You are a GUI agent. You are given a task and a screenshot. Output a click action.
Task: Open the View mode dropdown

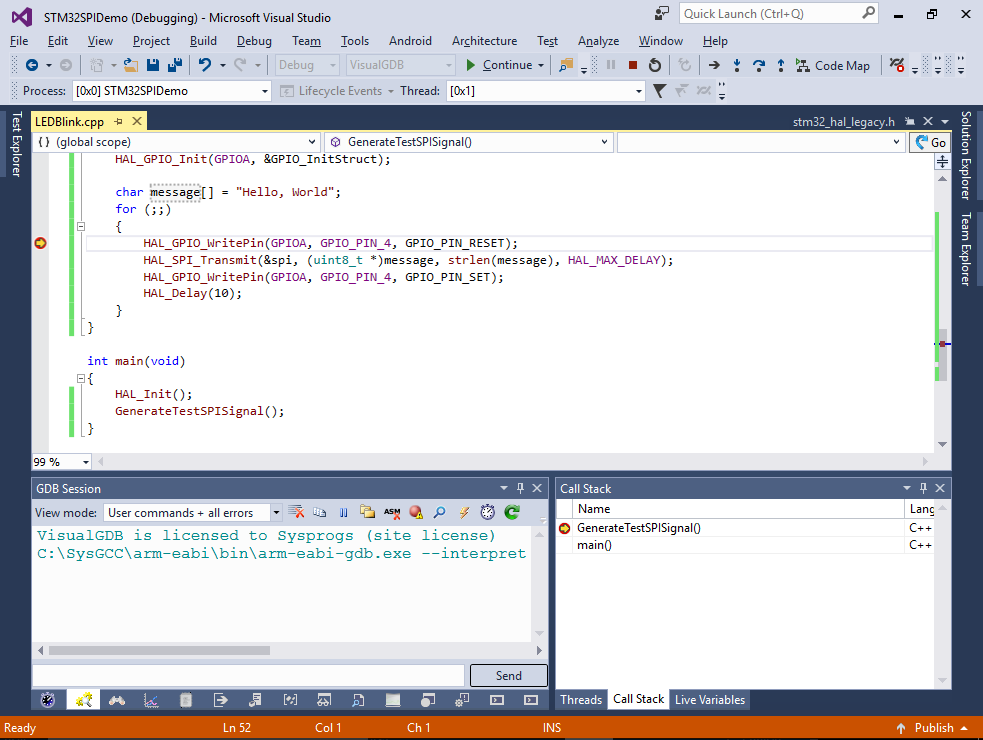point(276,513)
